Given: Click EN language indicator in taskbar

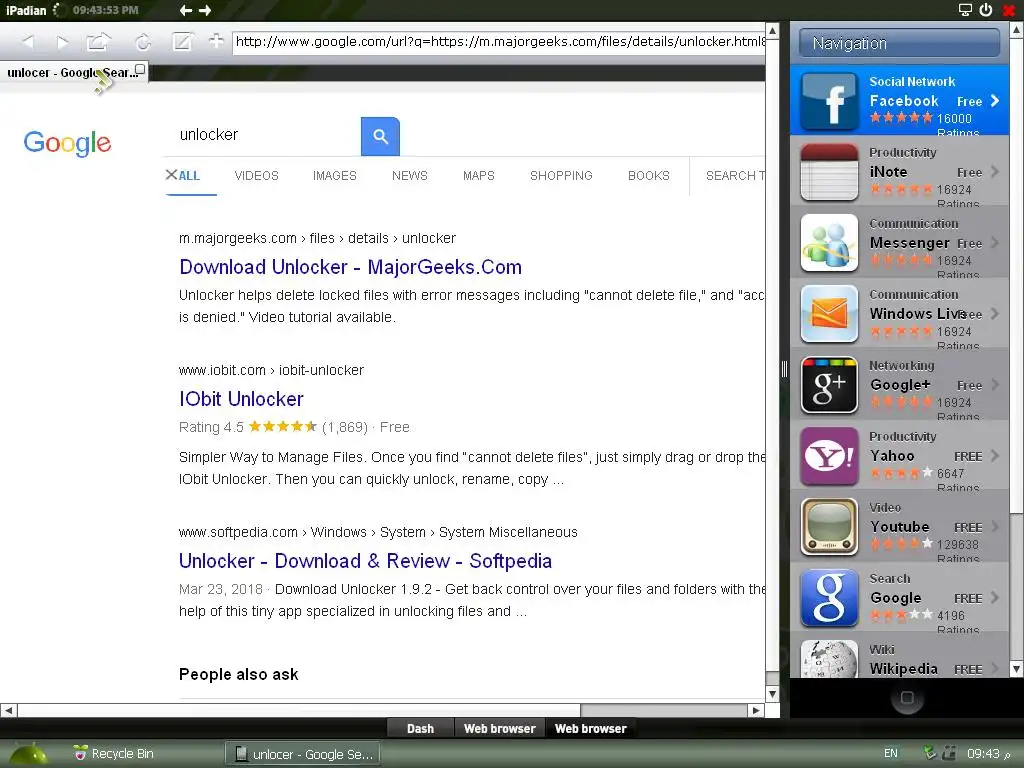Looking at the screenshot, I should [891, 754].
